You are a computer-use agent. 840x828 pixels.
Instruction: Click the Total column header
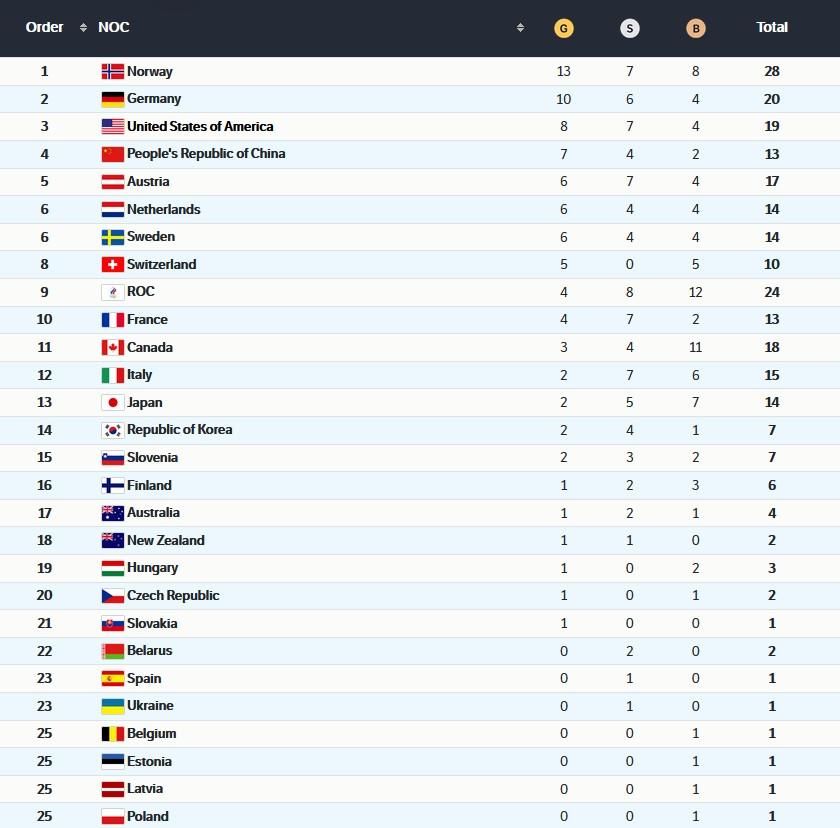point(772,28)
